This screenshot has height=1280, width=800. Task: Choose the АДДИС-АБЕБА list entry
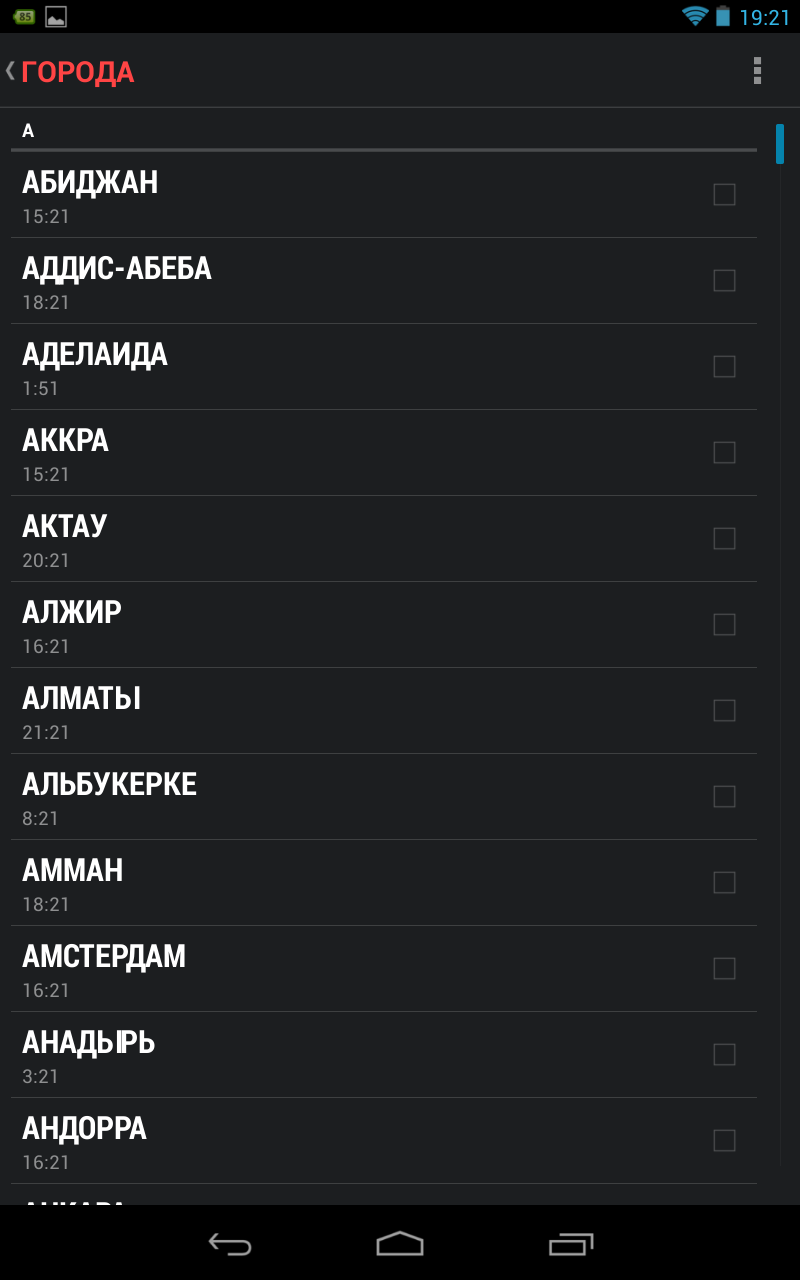[x=360, y=281]
